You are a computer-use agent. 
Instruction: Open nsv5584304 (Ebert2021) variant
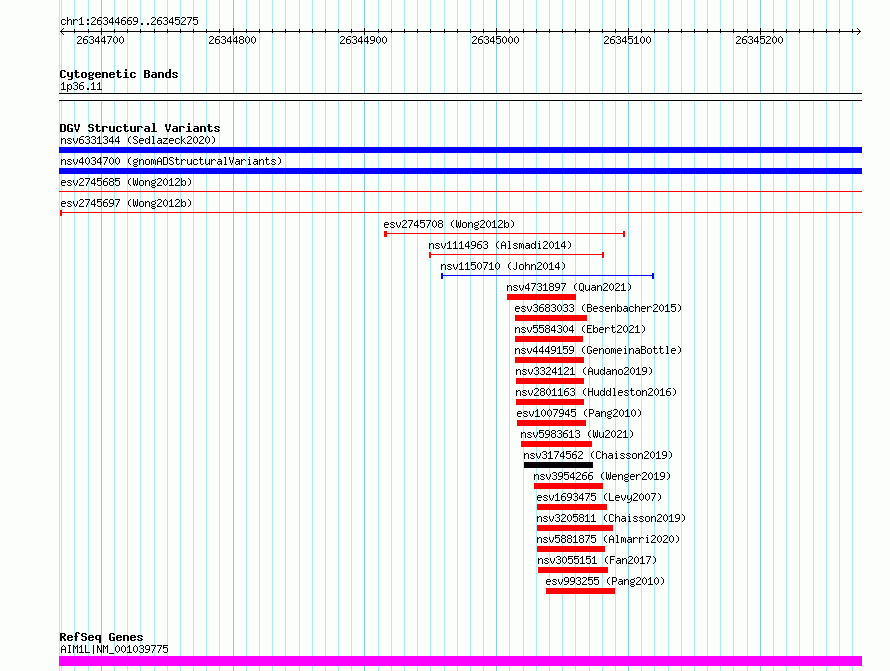580,329
